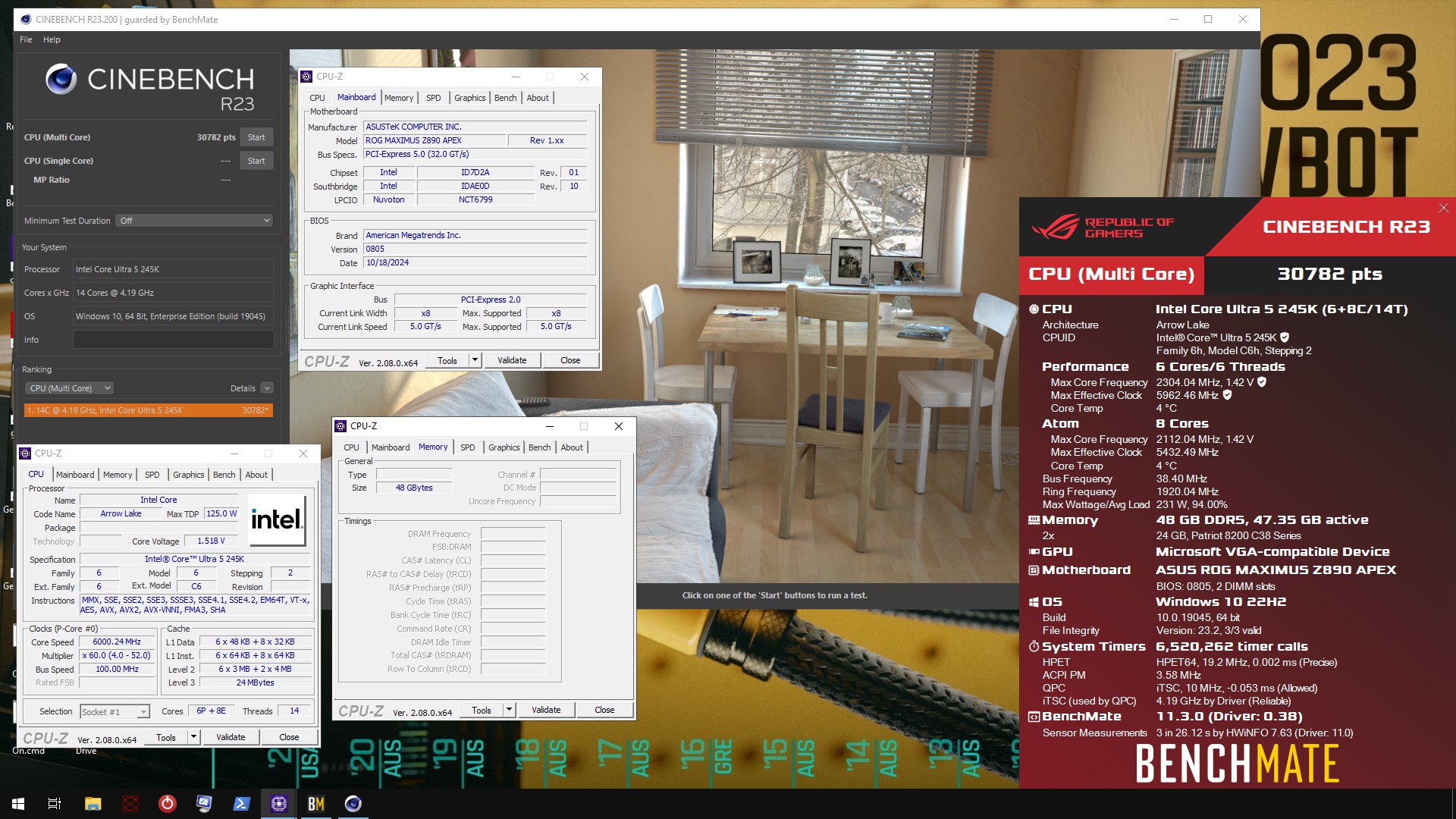1456x819 pixels.
Task: Start the CPU (Single Core) test
Action: 256,161
